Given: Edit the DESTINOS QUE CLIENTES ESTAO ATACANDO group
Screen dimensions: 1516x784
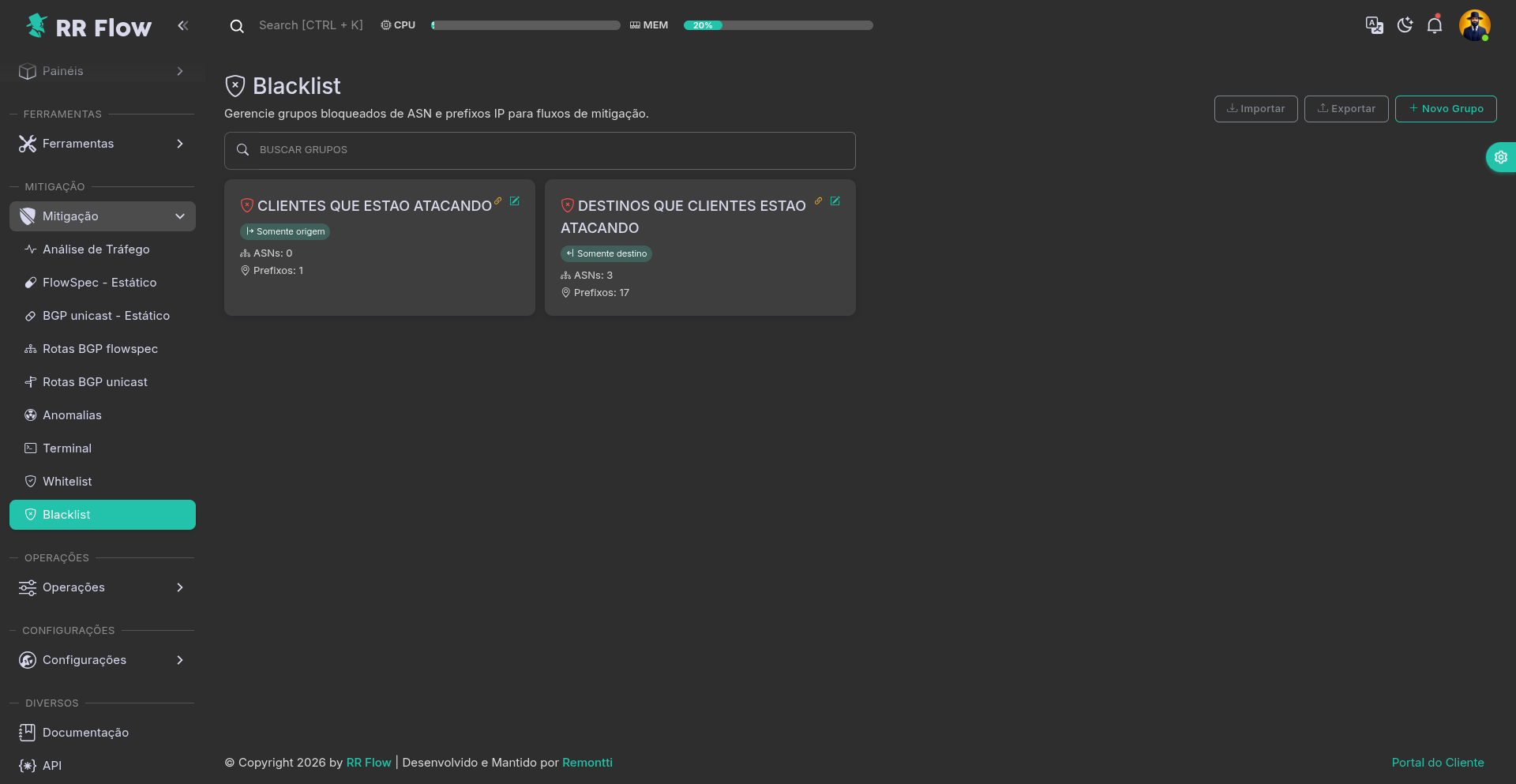Looking at the screenshot, I should click(x=835, y=201).
